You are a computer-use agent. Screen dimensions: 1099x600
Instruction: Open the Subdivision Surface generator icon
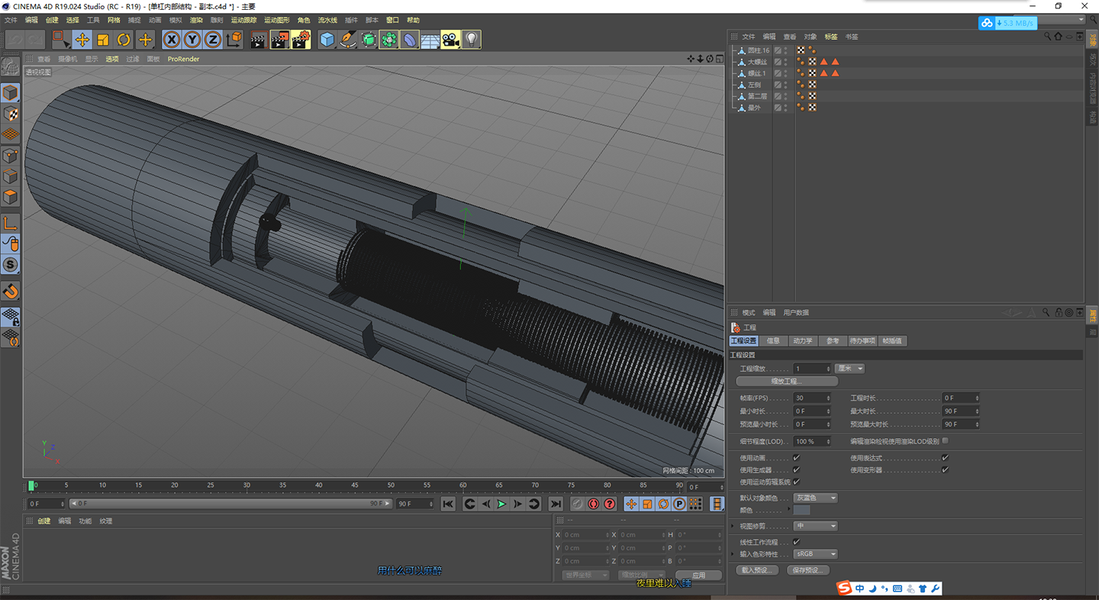coord(369,40)
